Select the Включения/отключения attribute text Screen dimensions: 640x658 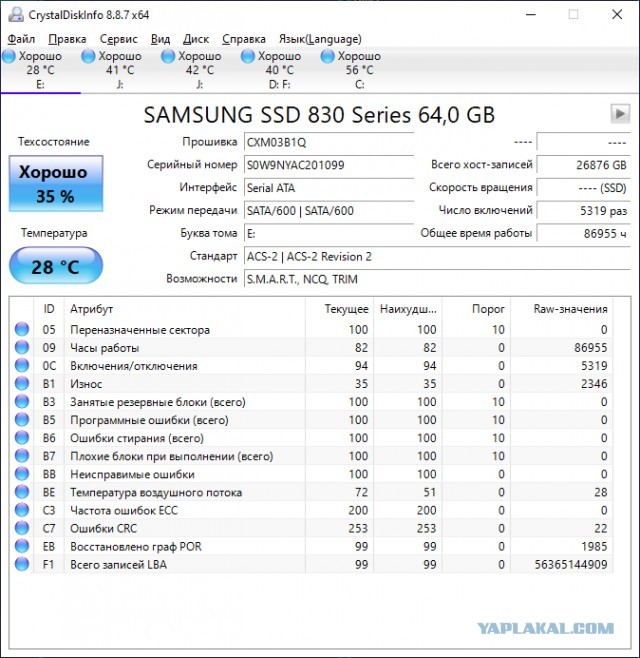tap(133, 366)
